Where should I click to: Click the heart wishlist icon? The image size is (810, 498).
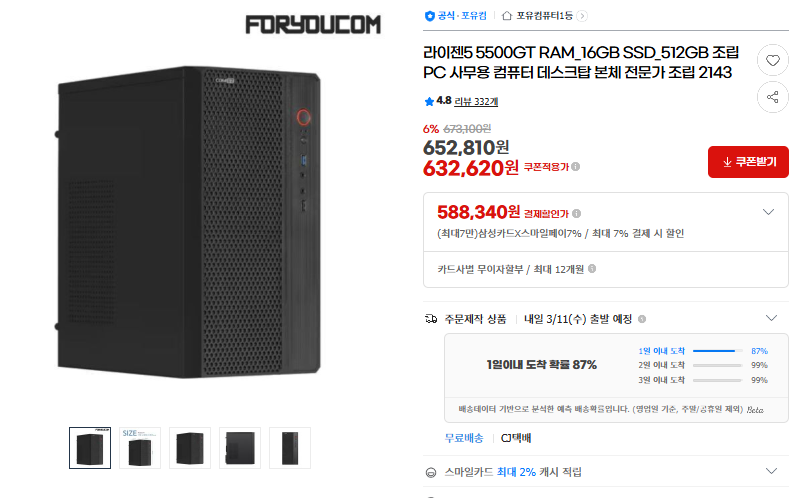[x=772, y=61]
